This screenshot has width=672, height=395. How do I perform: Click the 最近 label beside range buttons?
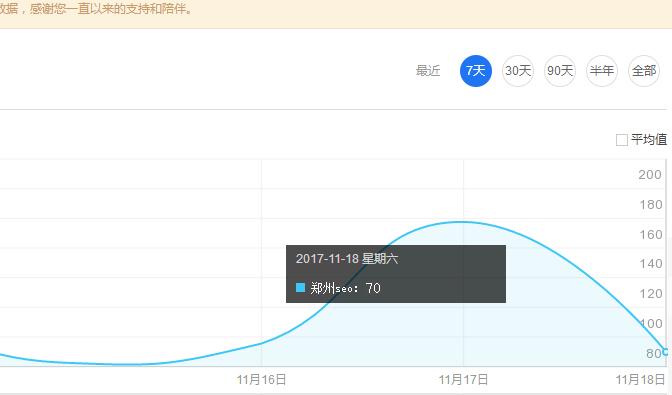coord(428,71)
